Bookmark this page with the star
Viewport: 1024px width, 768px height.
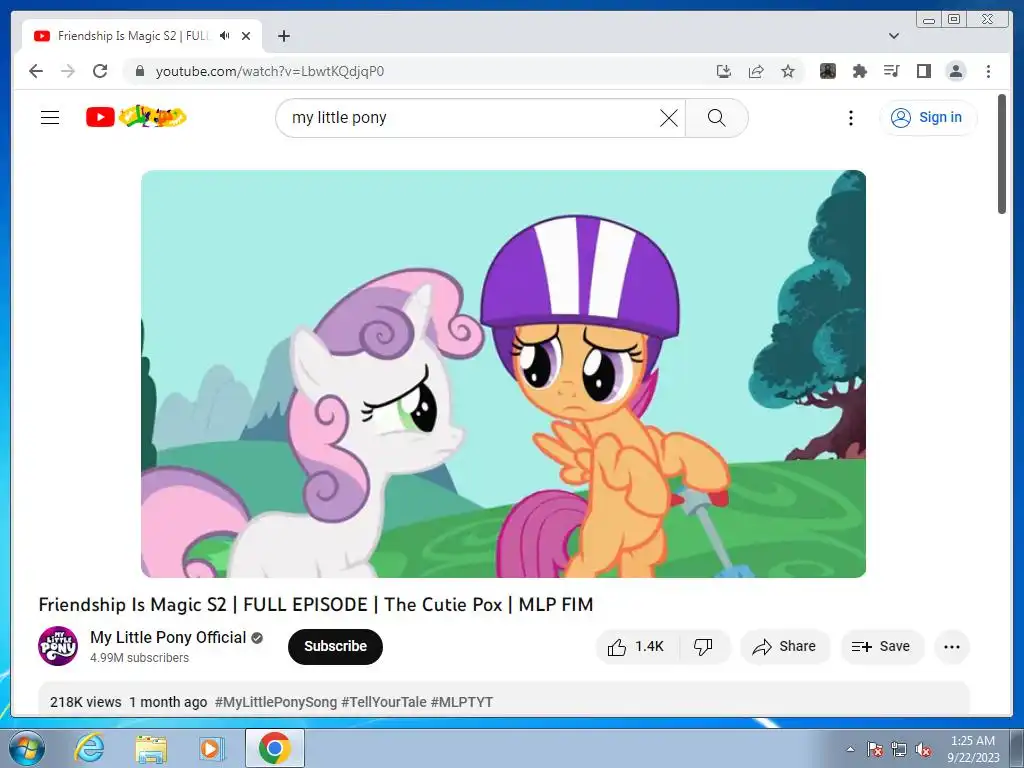point(788,71)
